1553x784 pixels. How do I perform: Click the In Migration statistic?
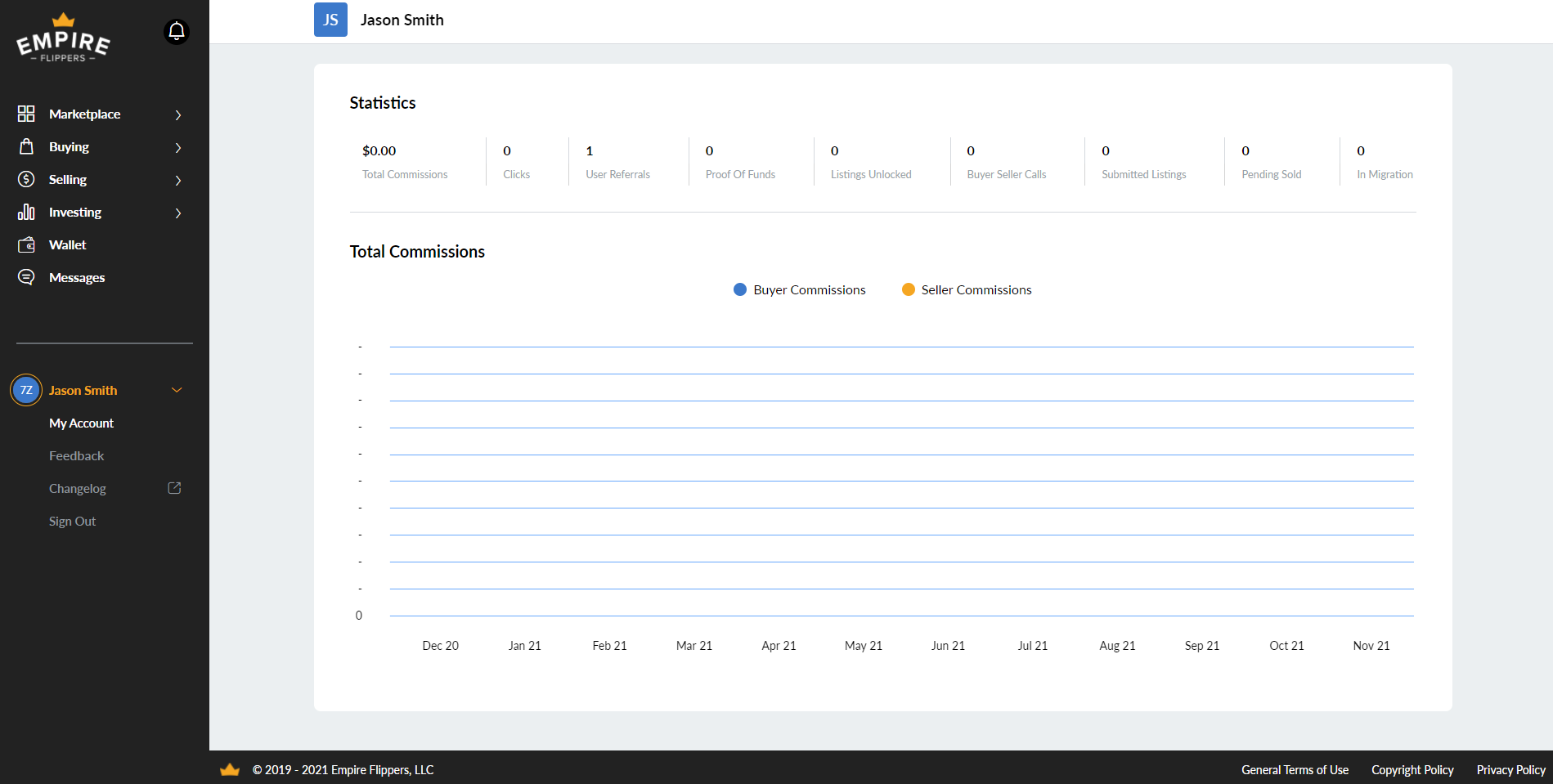point(1385,162)
